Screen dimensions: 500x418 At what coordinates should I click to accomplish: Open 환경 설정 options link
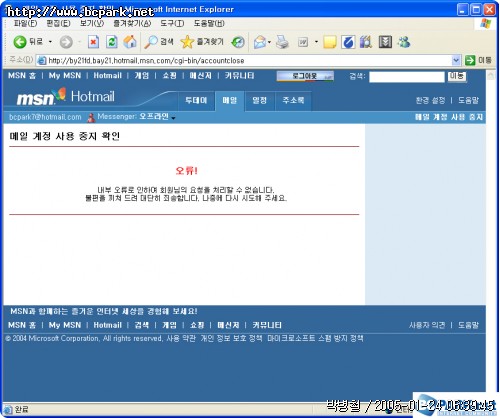pos(430,100)
